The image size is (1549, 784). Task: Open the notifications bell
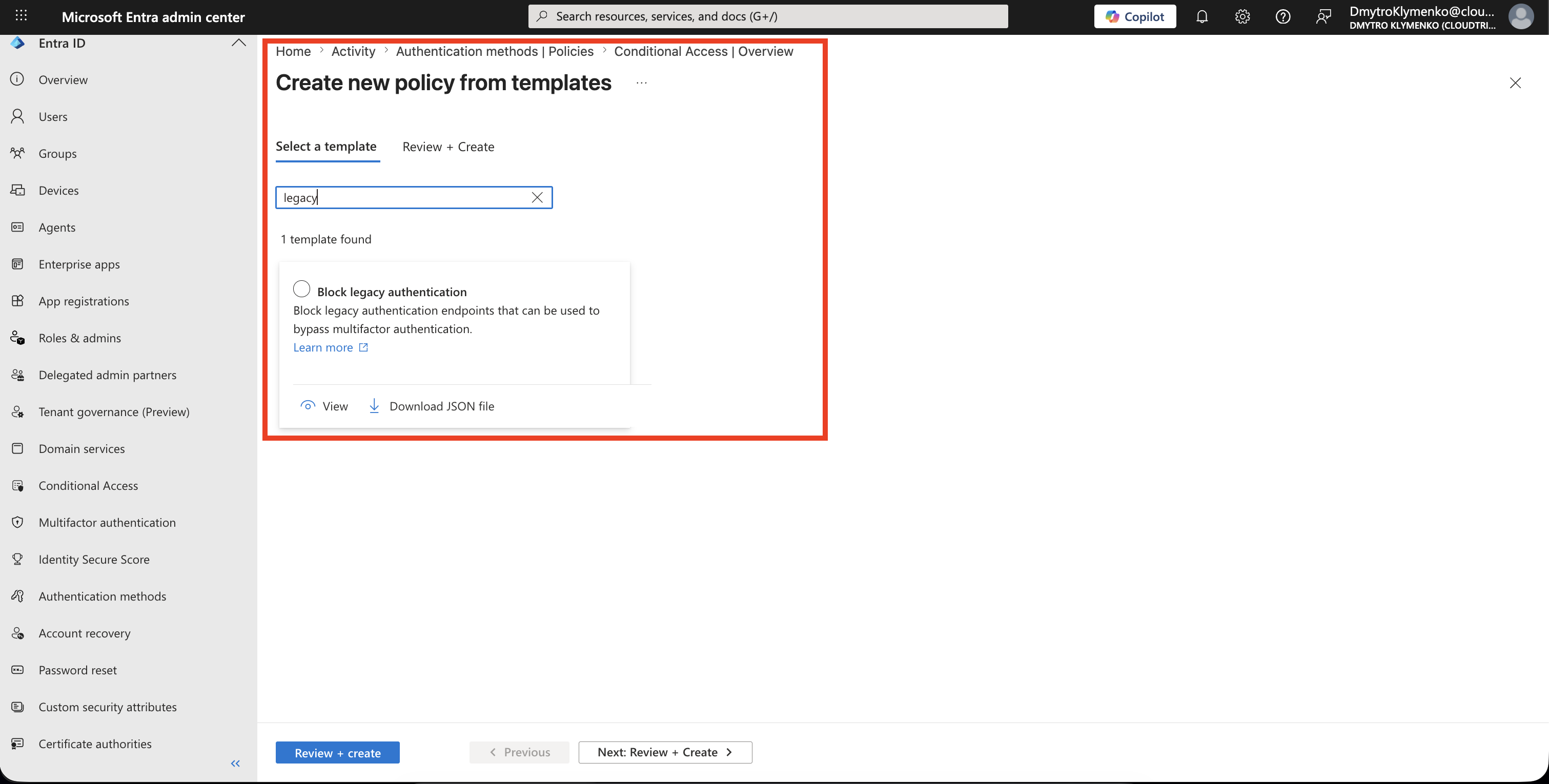[1201, 16]
